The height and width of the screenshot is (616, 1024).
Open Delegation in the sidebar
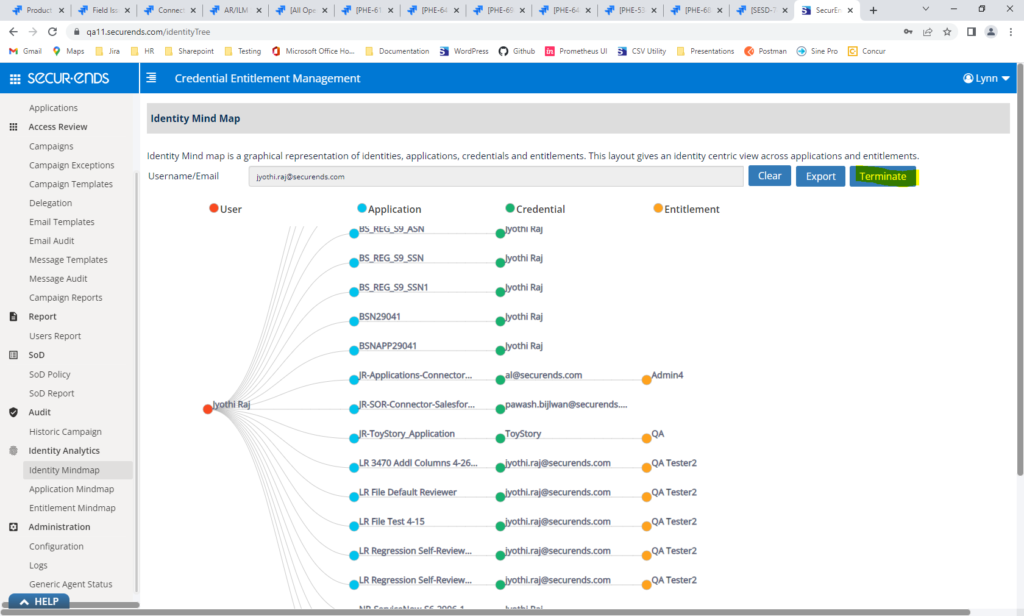(50, 203)
